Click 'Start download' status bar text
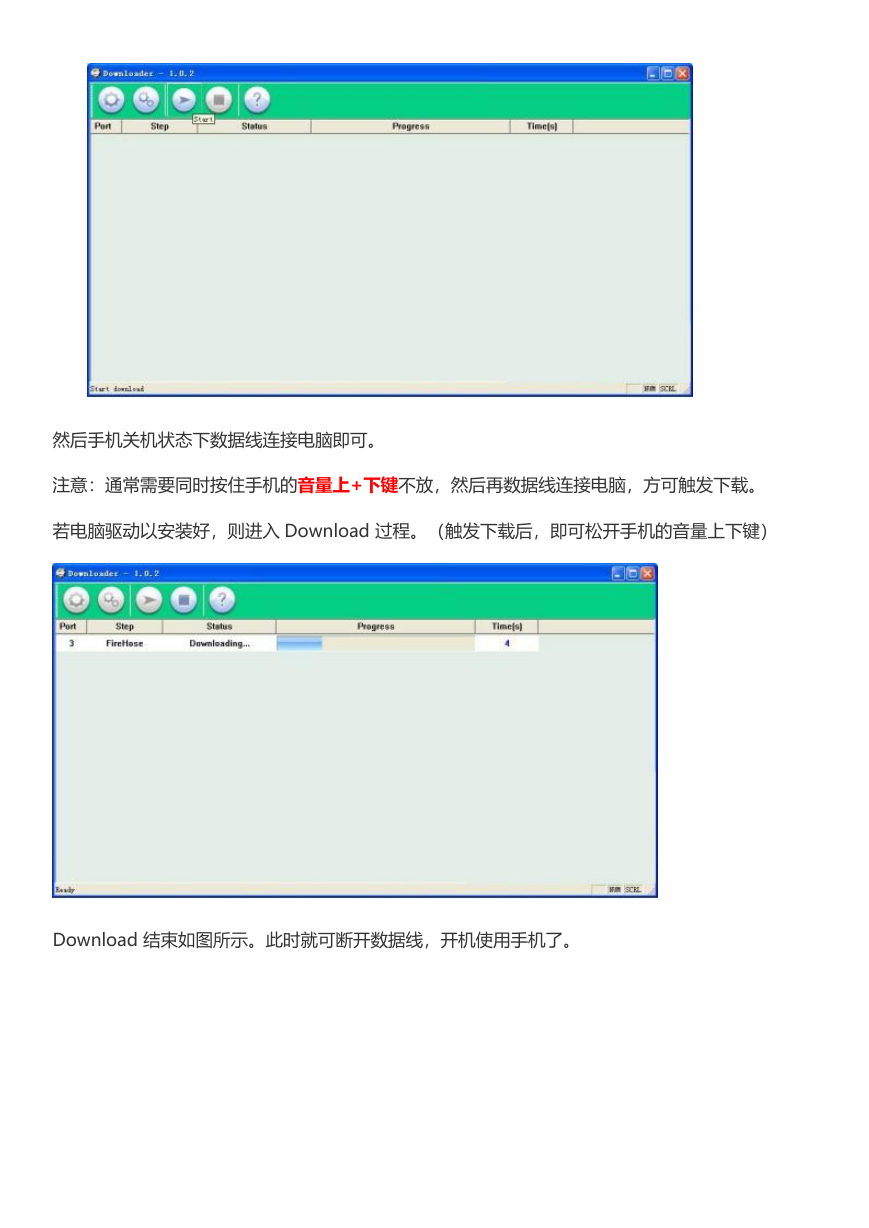This screenshot has height=1228, width=869. 117,389
